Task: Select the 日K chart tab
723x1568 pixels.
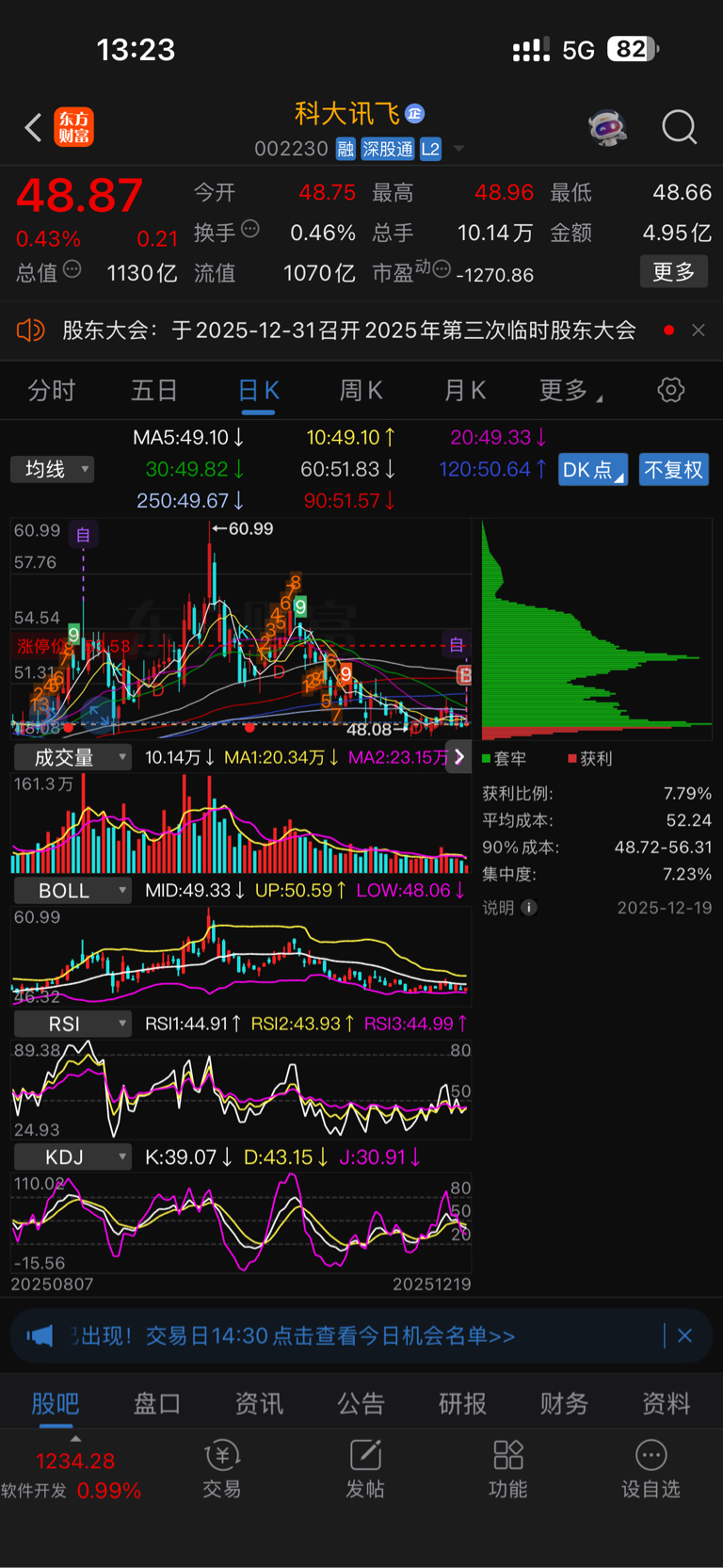Action: pyautogui.click(x=258, y=391)
